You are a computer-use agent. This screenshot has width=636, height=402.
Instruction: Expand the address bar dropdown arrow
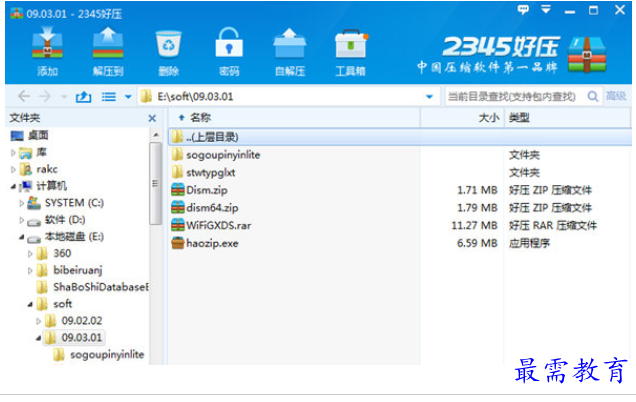tap(429, 97)
